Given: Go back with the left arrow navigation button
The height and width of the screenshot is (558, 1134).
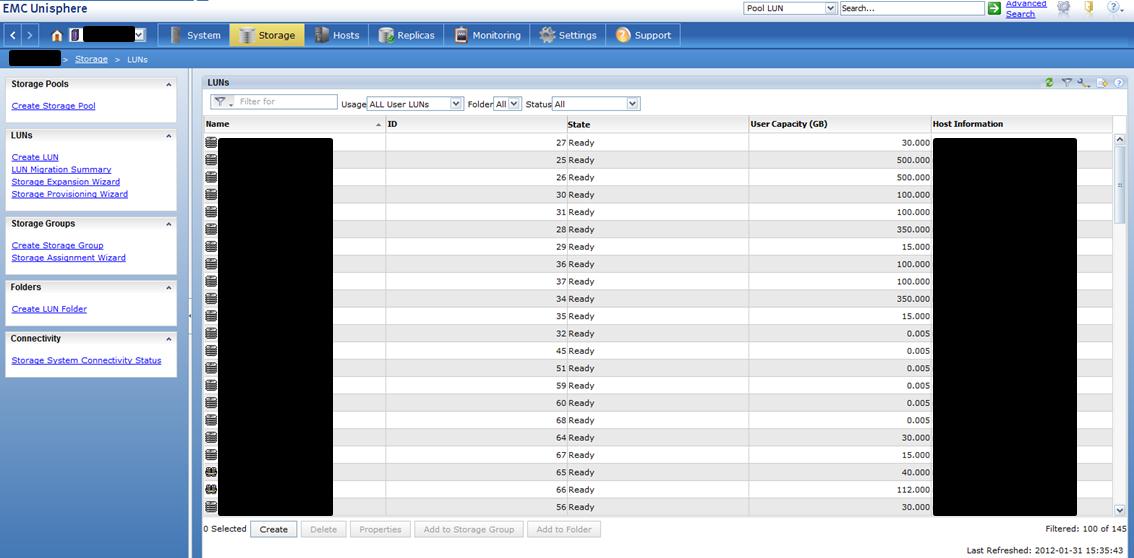Looking at the screenshot, I should click(14, 35).
